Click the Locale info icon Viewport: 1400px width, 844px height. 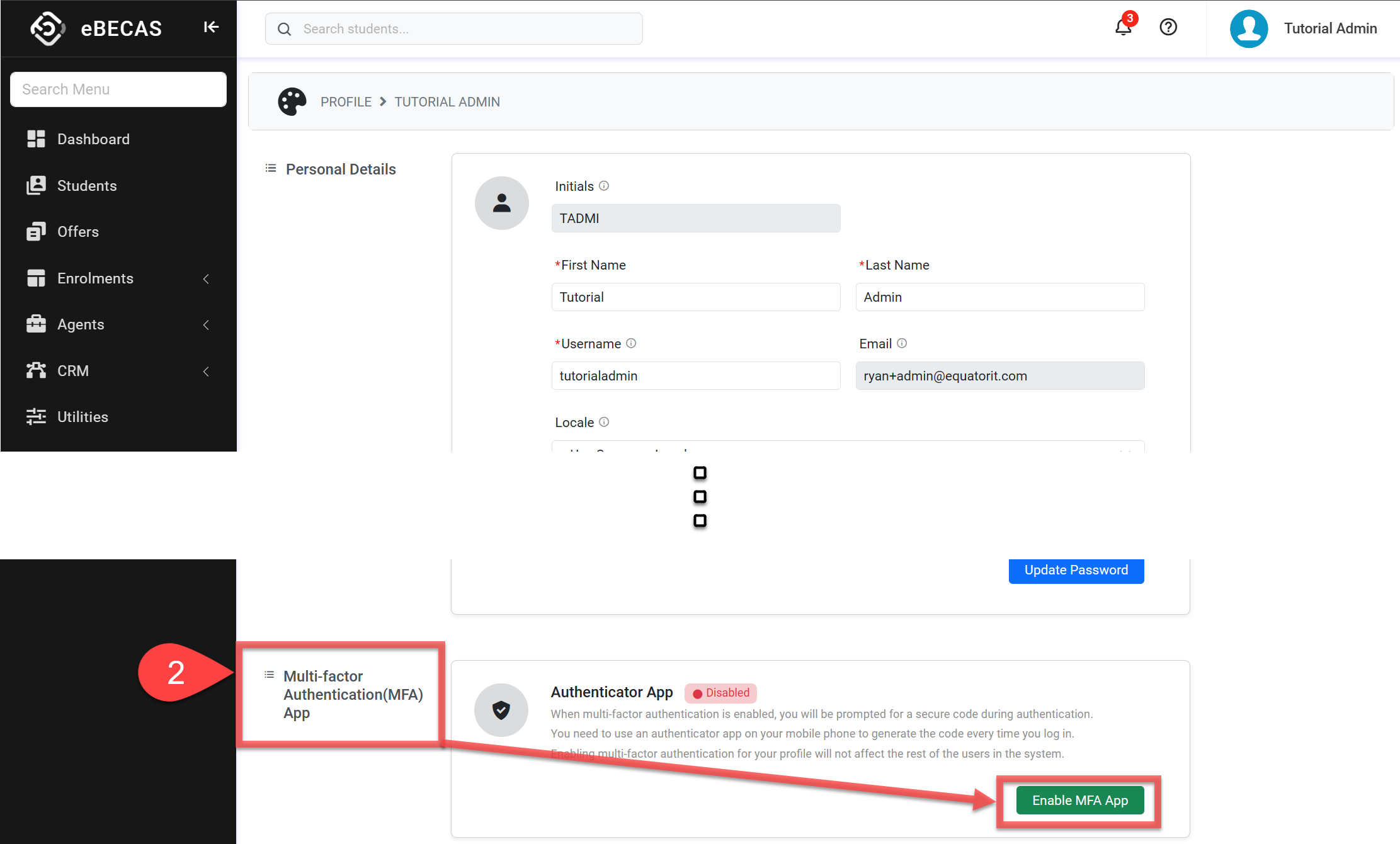point(604,422)
